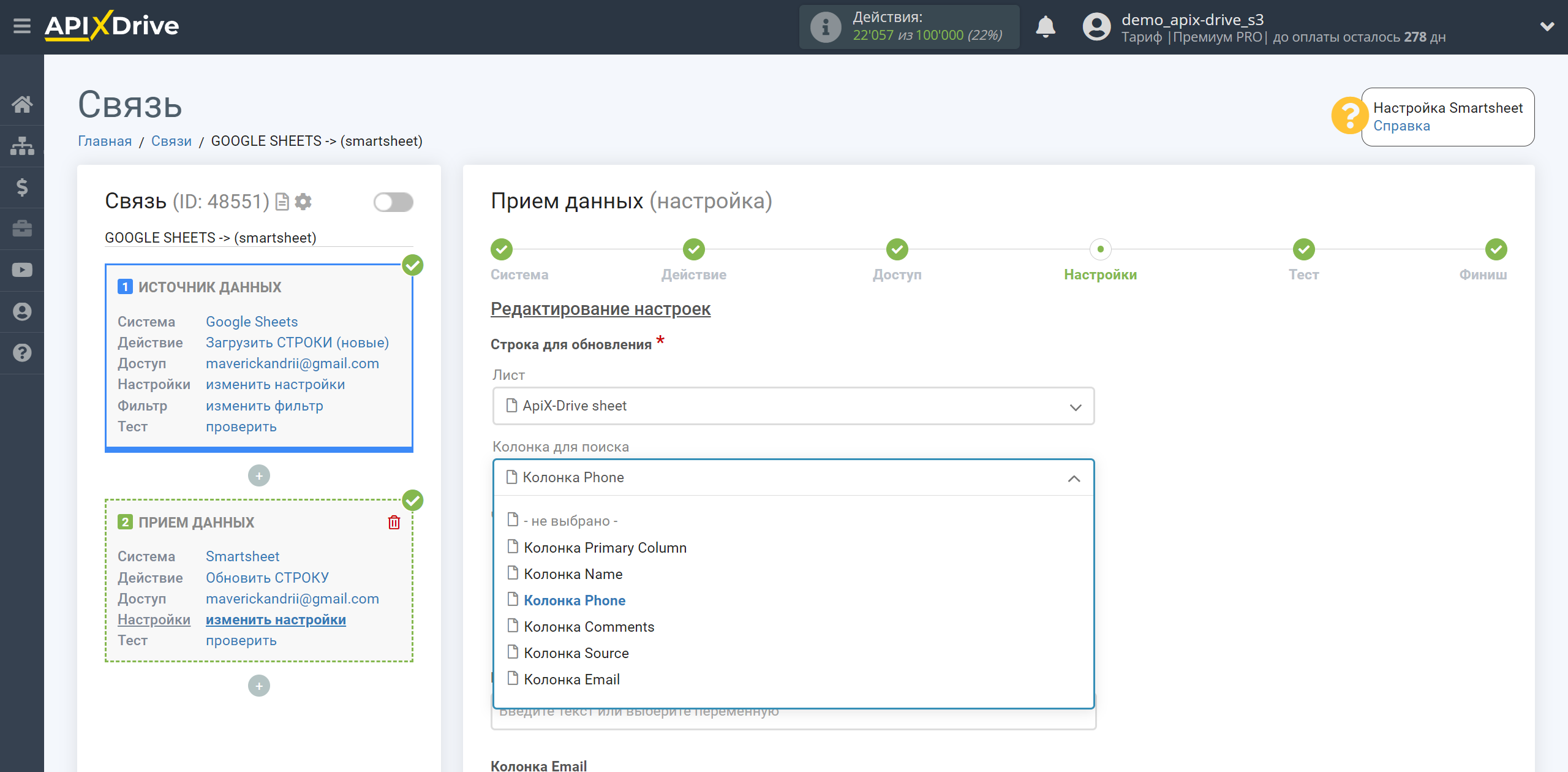This screenshot has height=772, width=1568.
Task: Open help question icon in sidebar
Action: click(22, 353)
